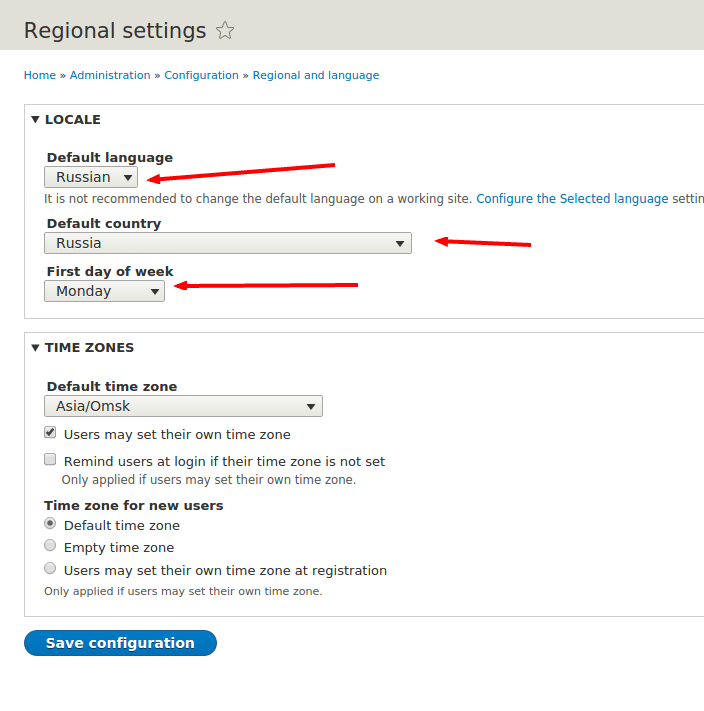Go to Home breadcrumb link
Image resolution: width=704 pixels, height=711 pixels.
pyautogui.click(x=40, y=75)
